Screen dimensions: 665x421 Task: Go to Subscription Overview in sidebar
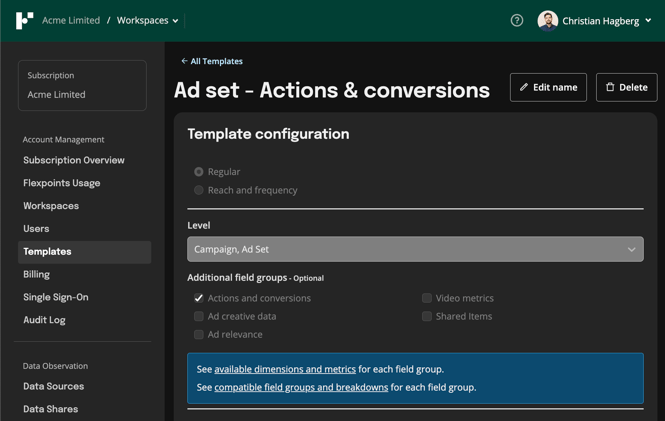coord(74,160)
